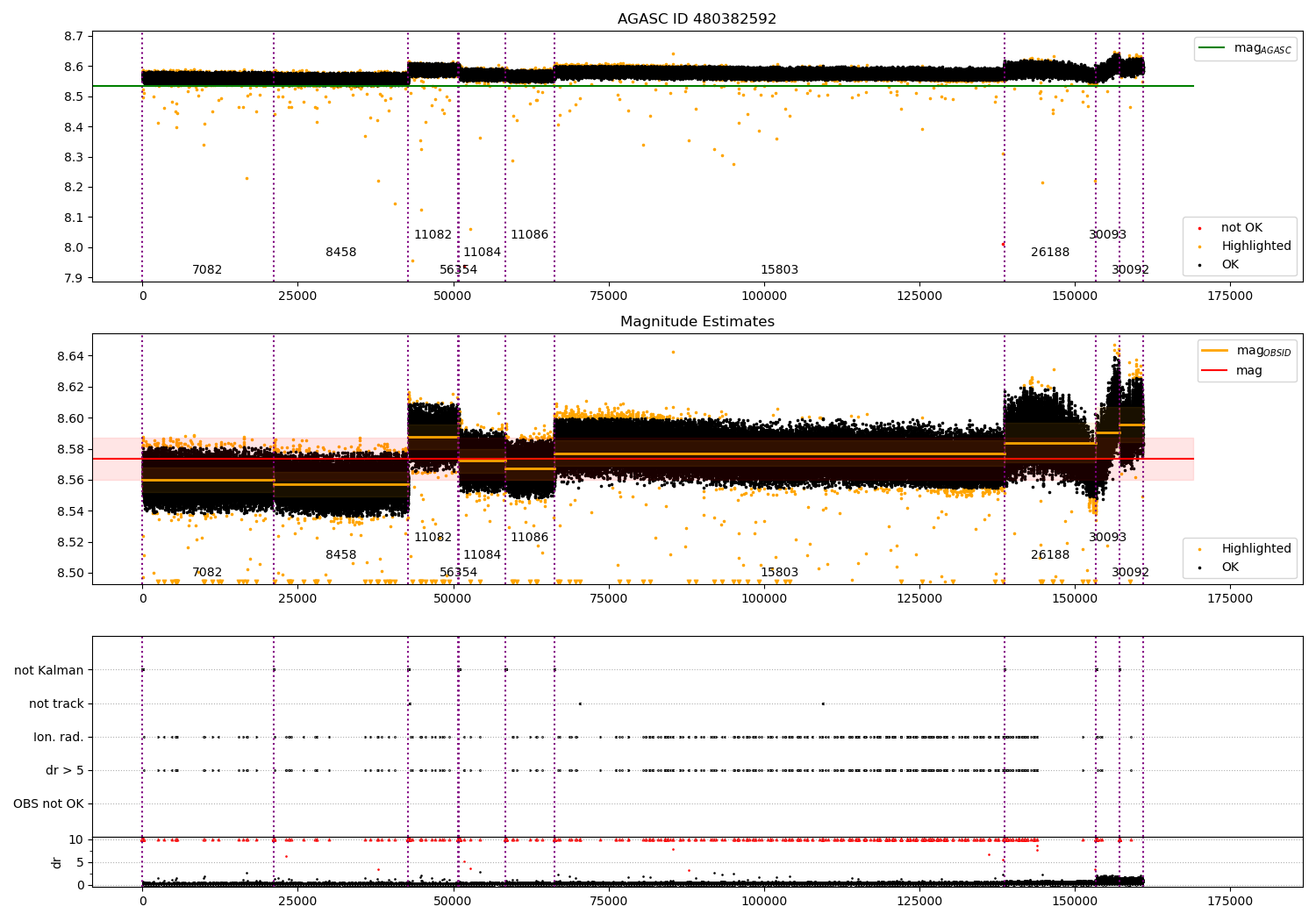Click obsid label 11082 in the Magnitude Estimates plot
The height and width of the screenshot is (921, 1316).
pyautogui.click(x=433, y=538)
